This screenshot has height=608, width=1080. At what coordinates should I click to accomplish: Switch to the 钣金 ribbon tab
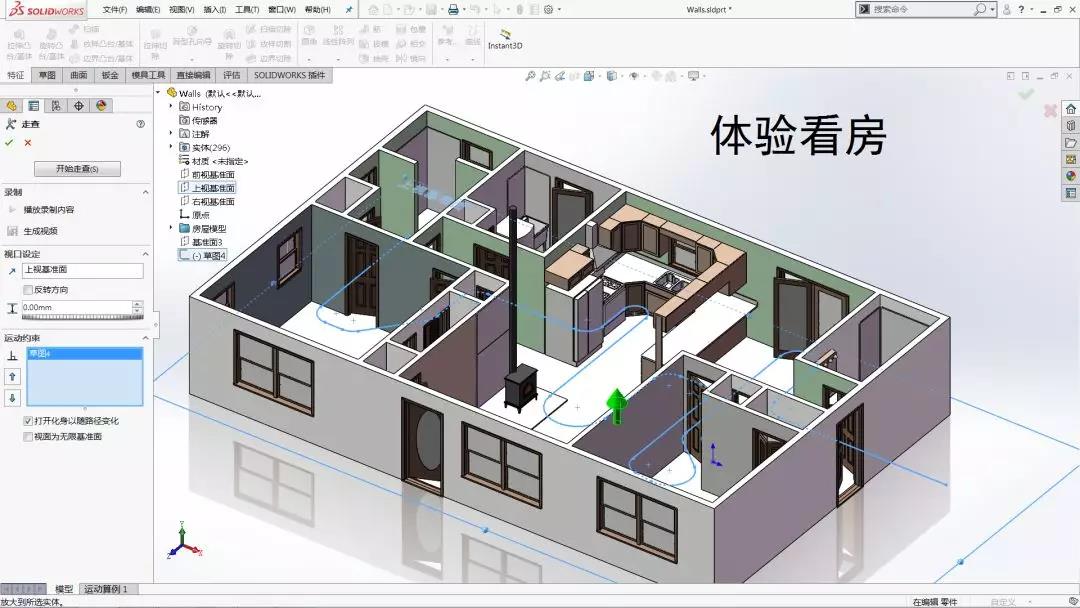pos(112,75)
